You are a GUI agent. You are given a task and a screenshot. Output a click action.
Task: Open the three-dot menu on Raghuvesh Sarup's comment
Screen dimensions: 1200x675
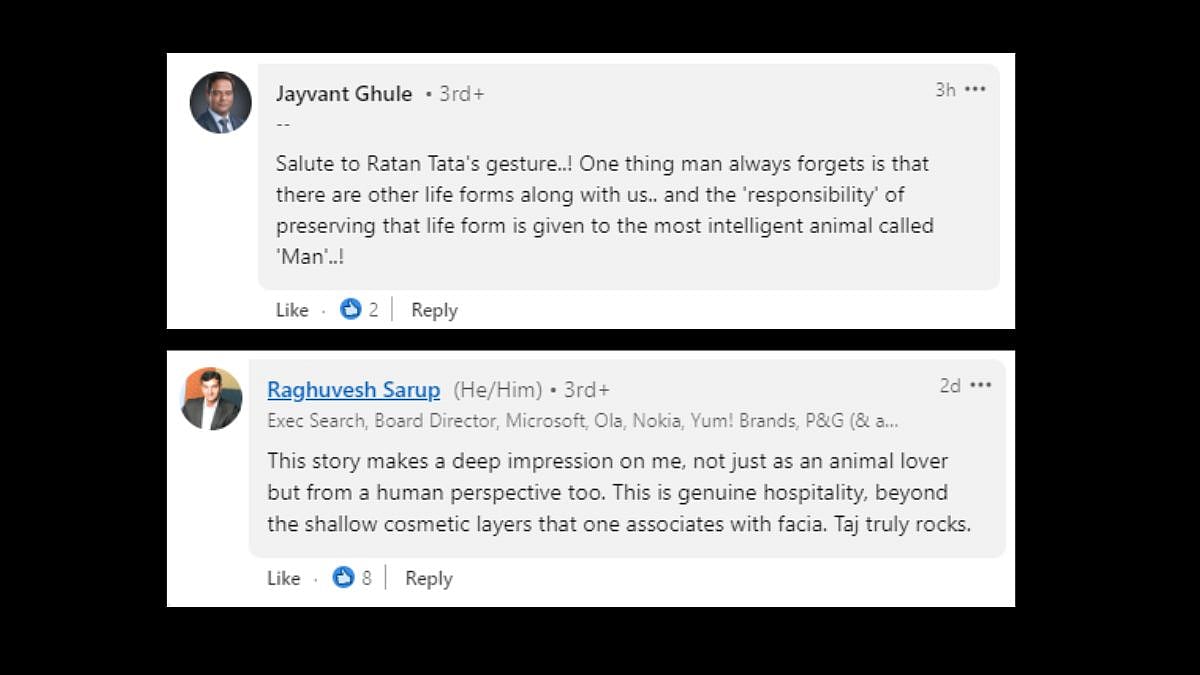pyautogui.click(x=980, y=386)
